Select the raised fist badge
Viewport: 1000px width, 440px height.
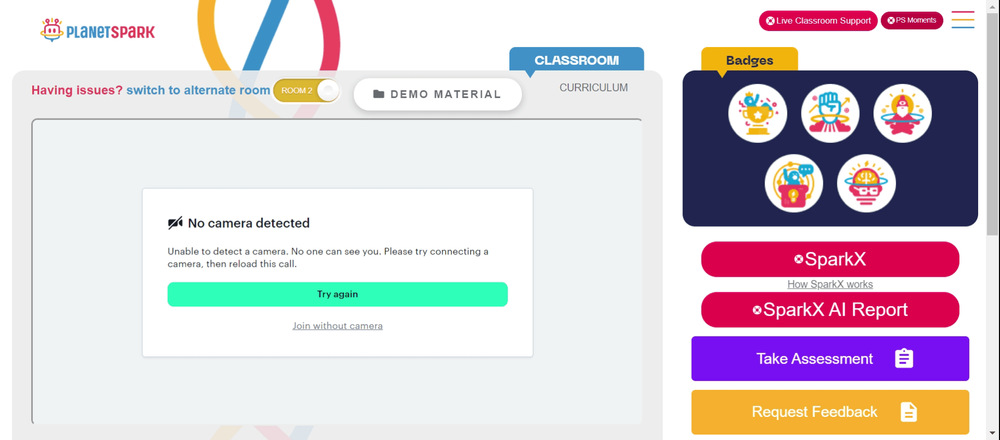click(x=830, y=114)
